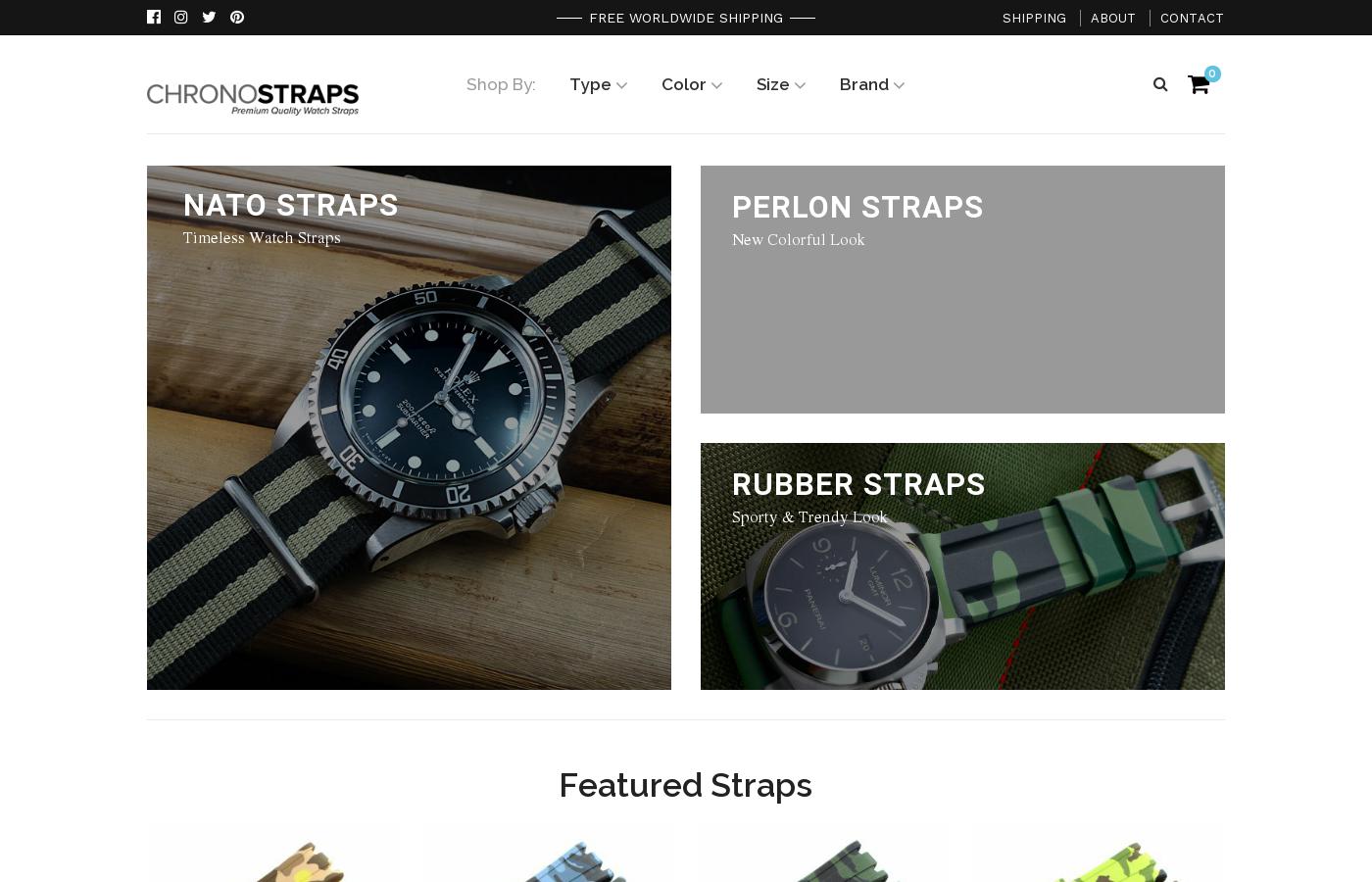
Task: Open the About page link
Action: click(1113, 18)
